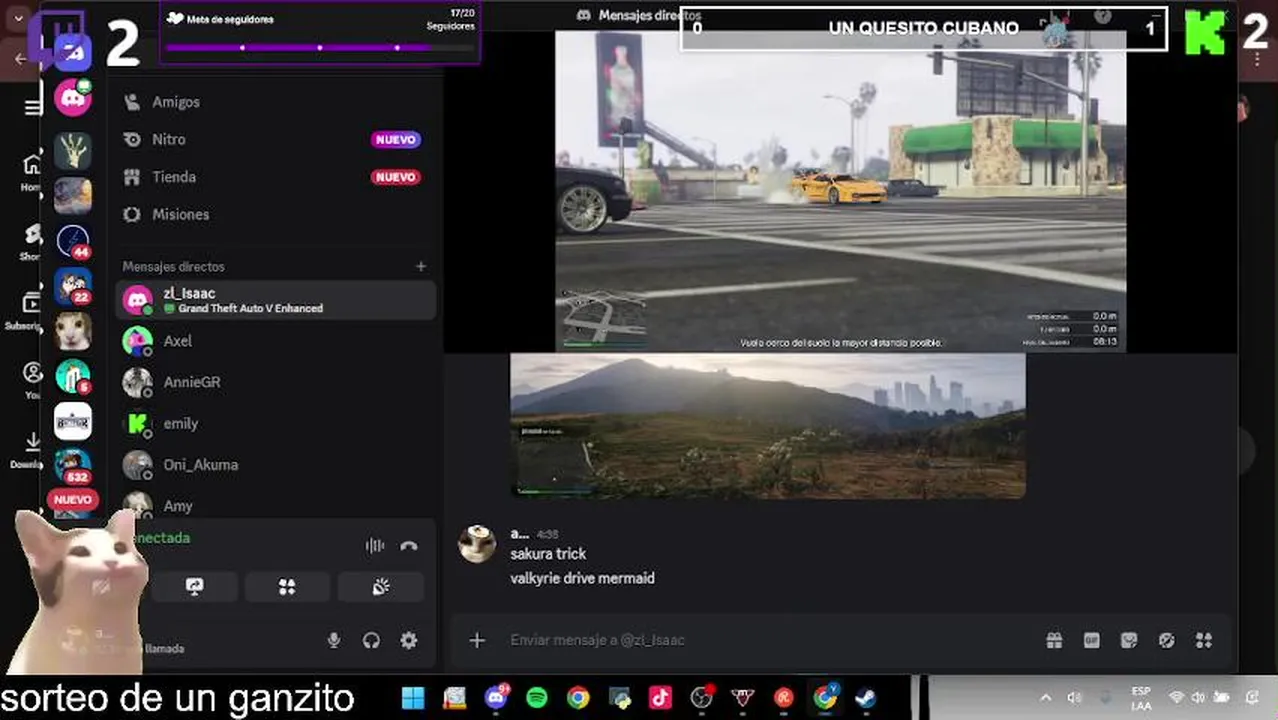This screenshot has height=720, width=1278.
Task: Open direct message with Axel
Action: 275,341
